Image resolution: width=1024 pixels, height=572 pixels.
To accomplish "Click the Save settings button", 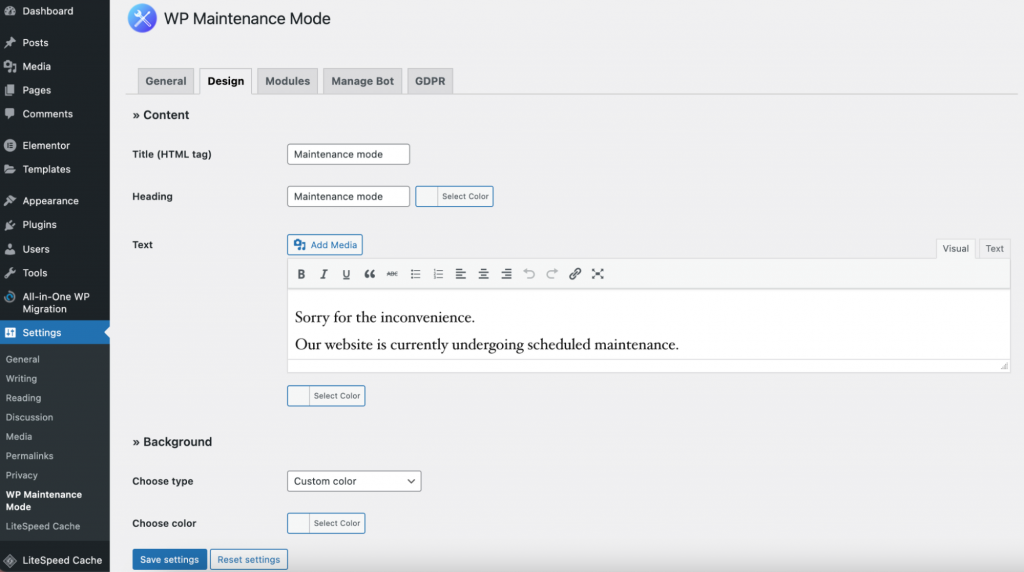I will pos(169,559).
